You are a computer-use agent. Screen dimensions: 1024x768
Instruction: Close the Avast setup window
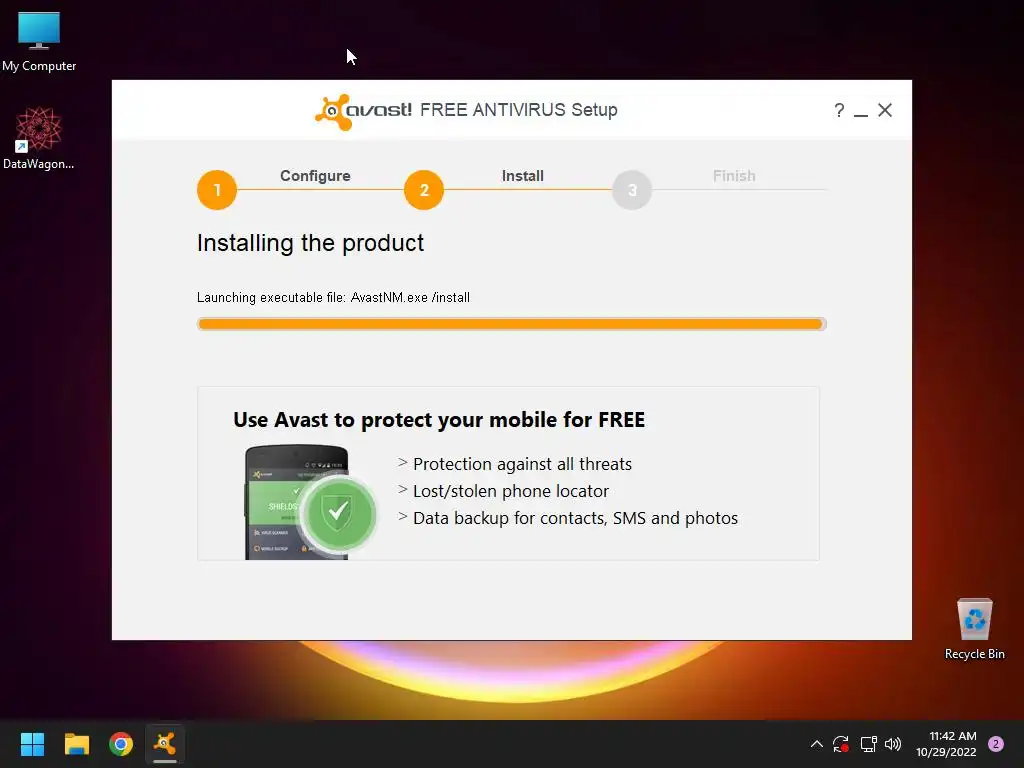[885, 110]
